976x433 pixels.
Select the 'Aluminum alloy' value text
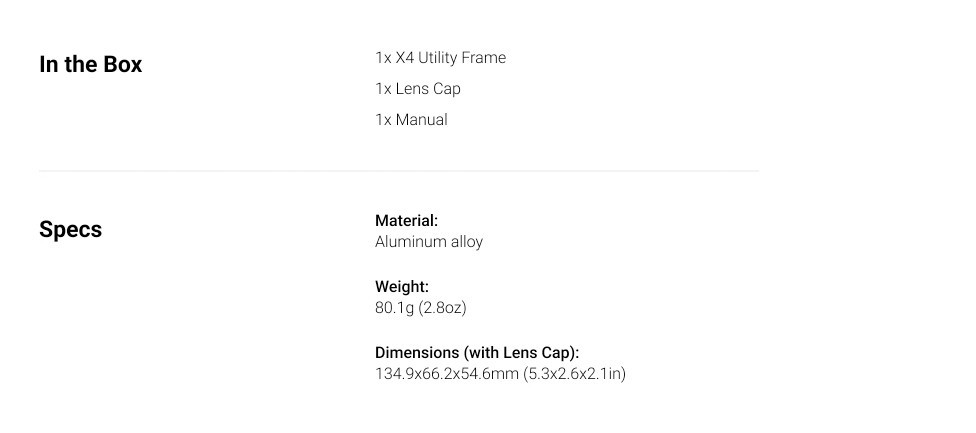coord(429,242)
